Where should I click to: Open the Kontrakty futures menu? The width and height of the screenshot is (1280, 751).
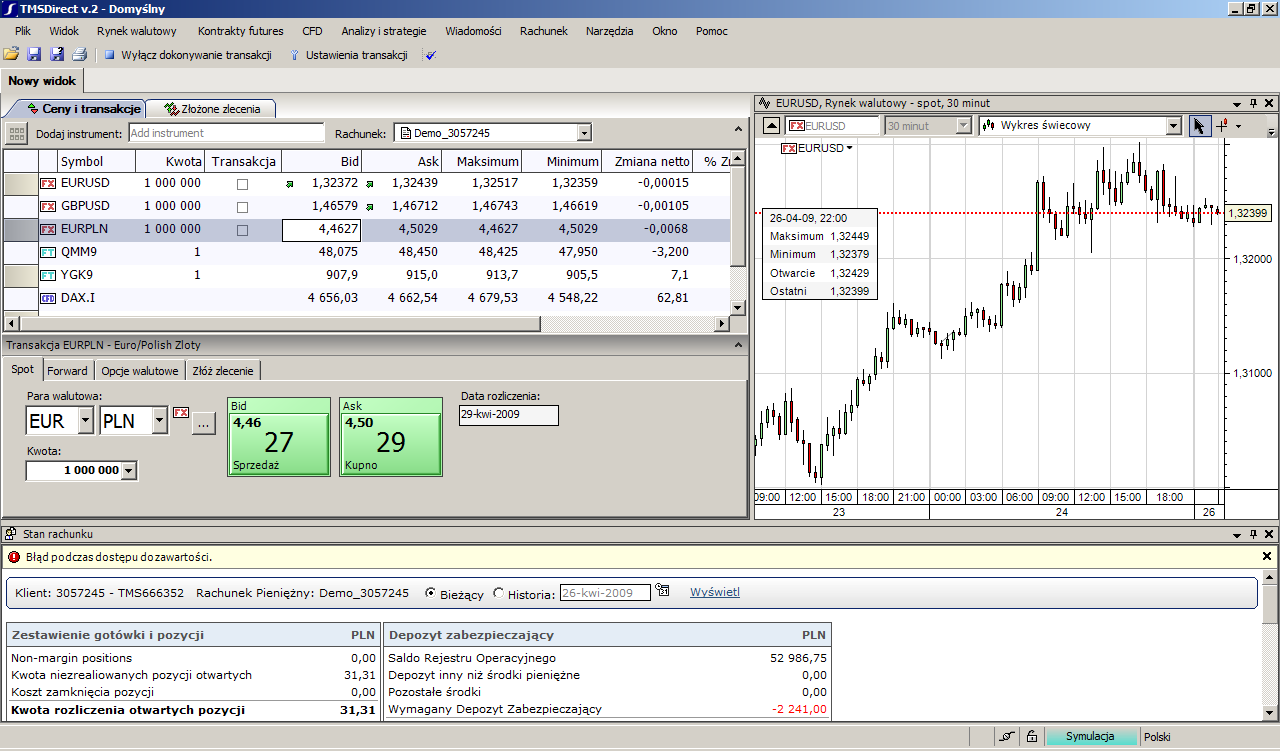pyautogui.click(x=241, y=31)
